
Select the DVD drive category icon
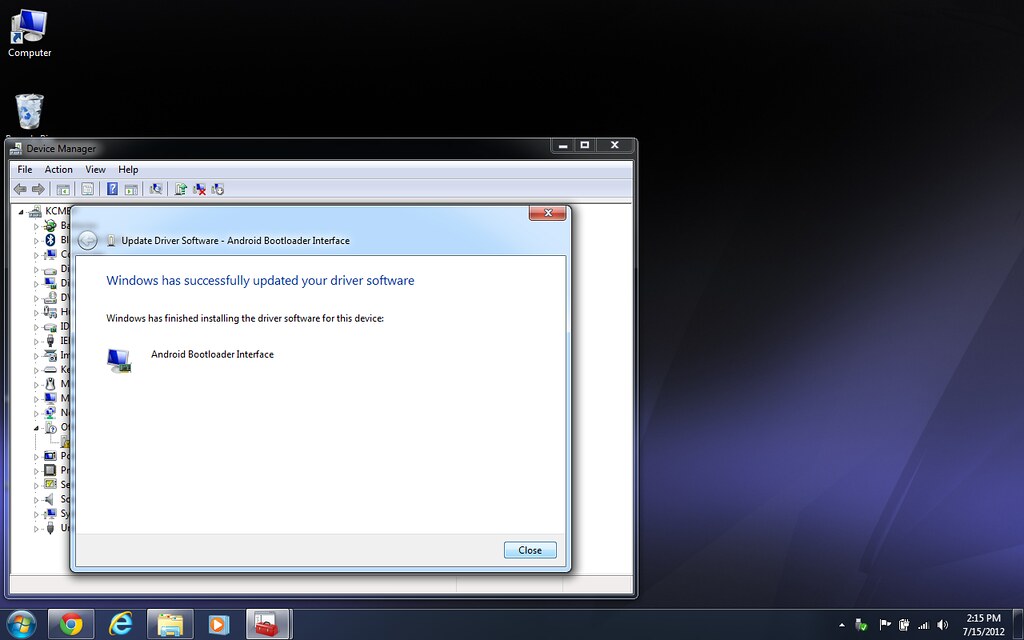(x=50, y=297)
